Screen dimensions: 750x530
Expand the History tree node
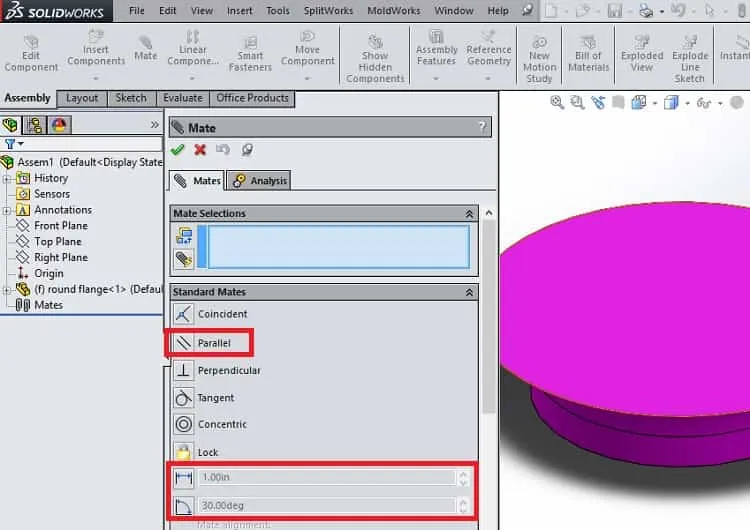click(7, 179)
